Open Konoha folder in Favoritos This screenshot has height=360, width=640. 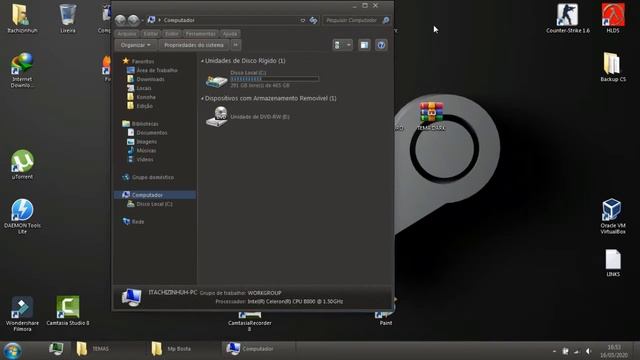(x=146, y=97)
